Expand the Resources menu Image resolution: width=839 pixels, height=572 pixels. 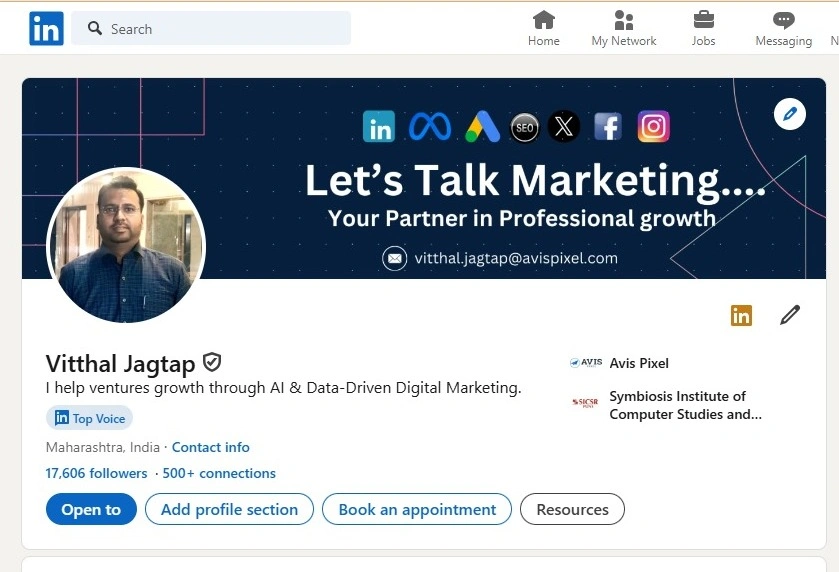click(x=572, y=509)
